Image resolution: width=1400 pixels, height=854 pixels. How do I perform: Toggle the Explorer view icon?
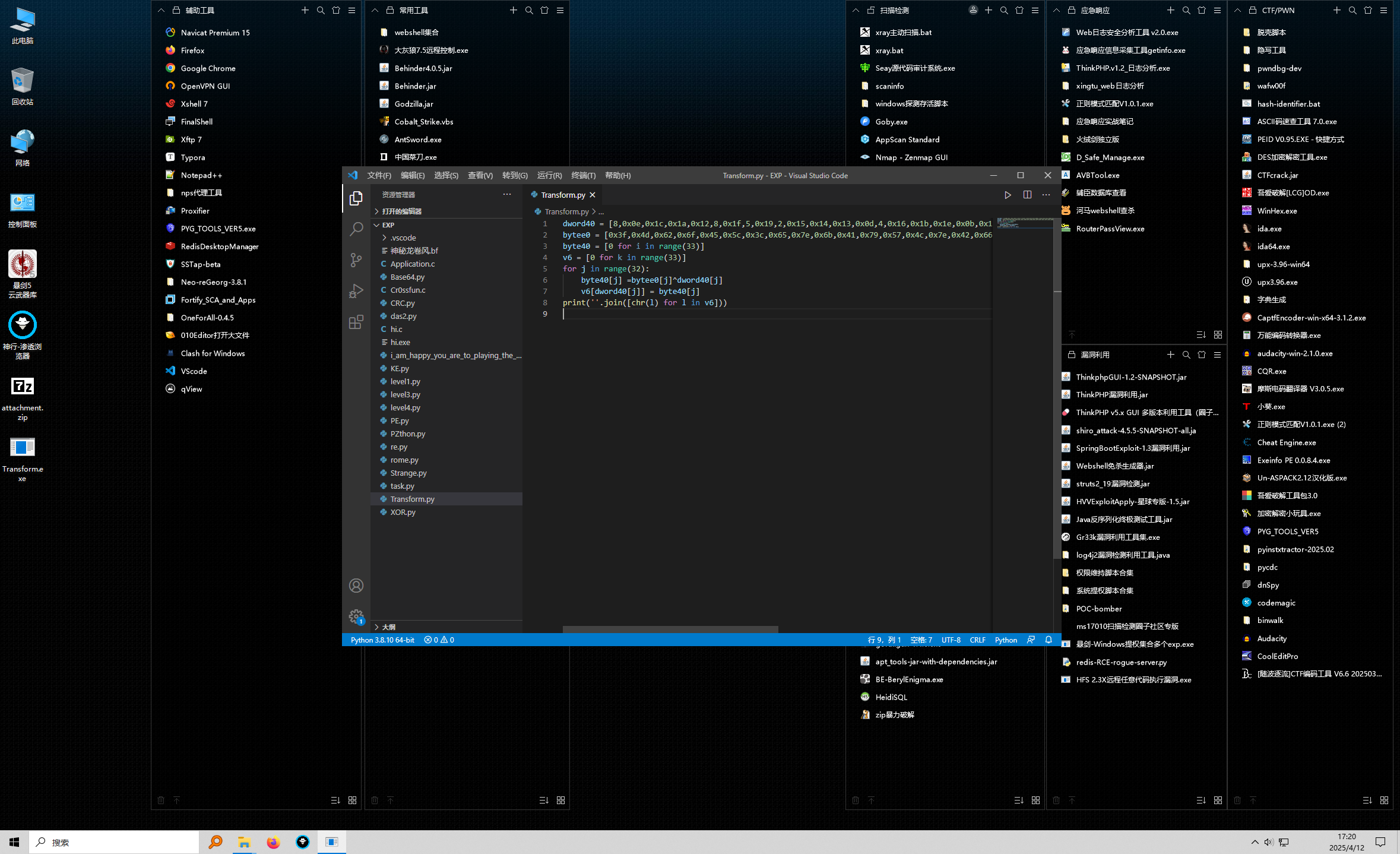coord(356,198)
